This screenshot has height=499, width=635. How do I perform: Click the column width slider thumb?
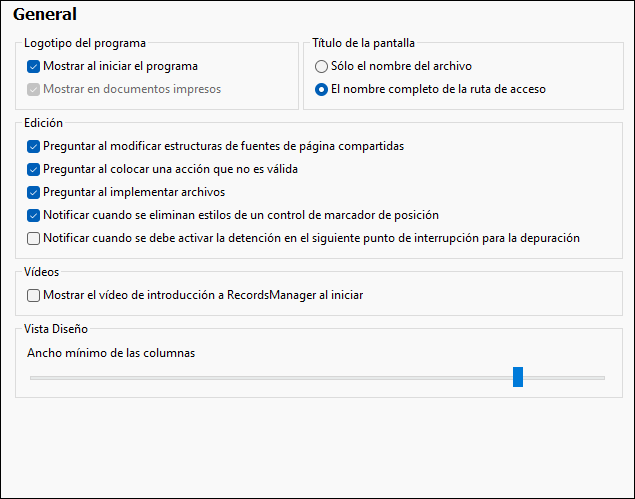pyautogui.click(x=518, y=377)
